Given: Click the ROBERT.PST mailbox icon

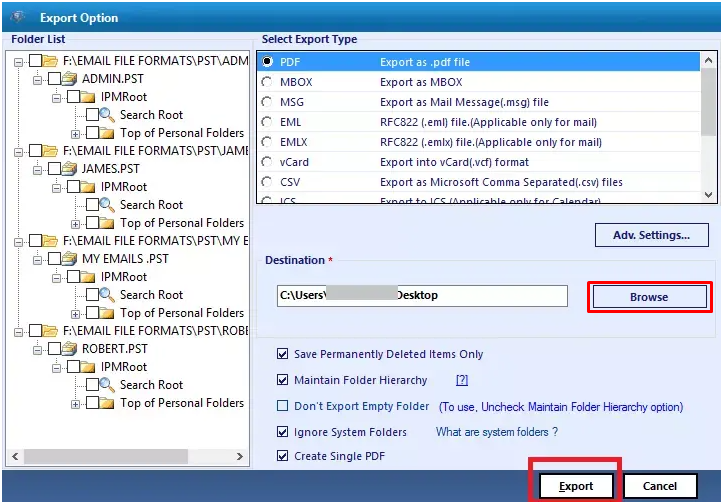Looking at the screenshot, I should (69, 349).
